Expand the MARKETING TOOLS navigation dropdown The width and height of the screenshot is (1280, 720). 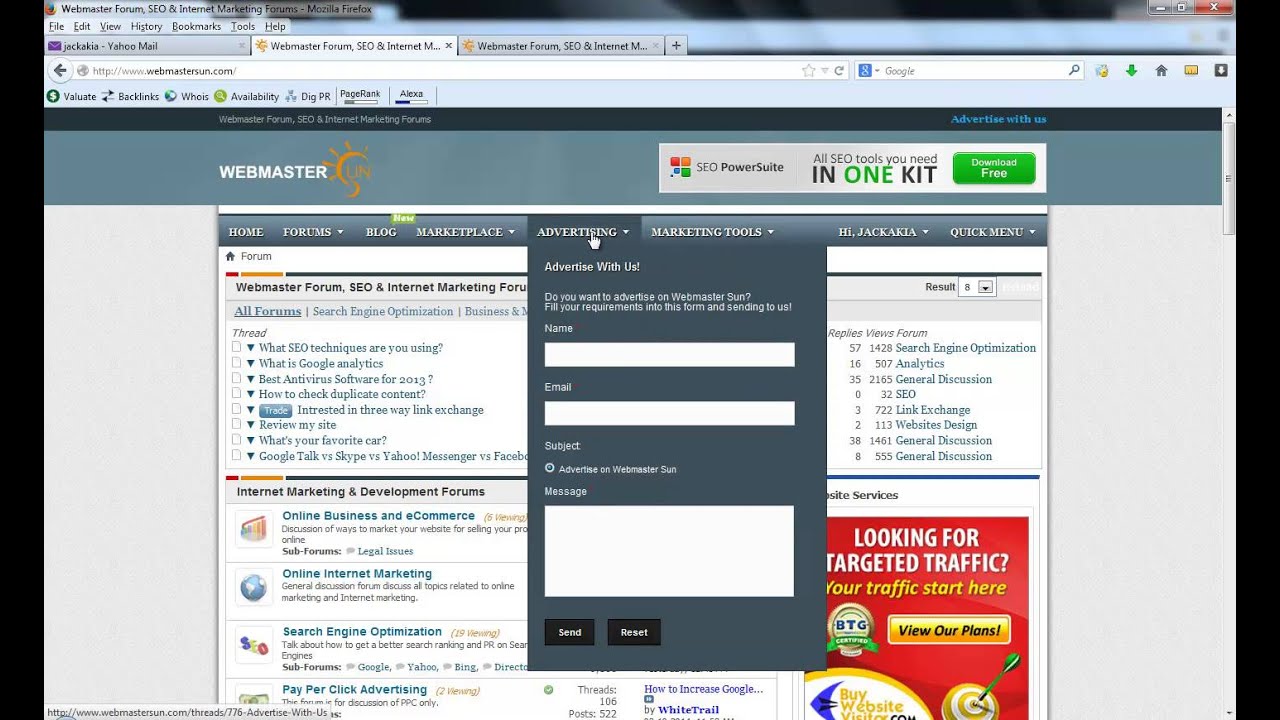coord(712,232)
